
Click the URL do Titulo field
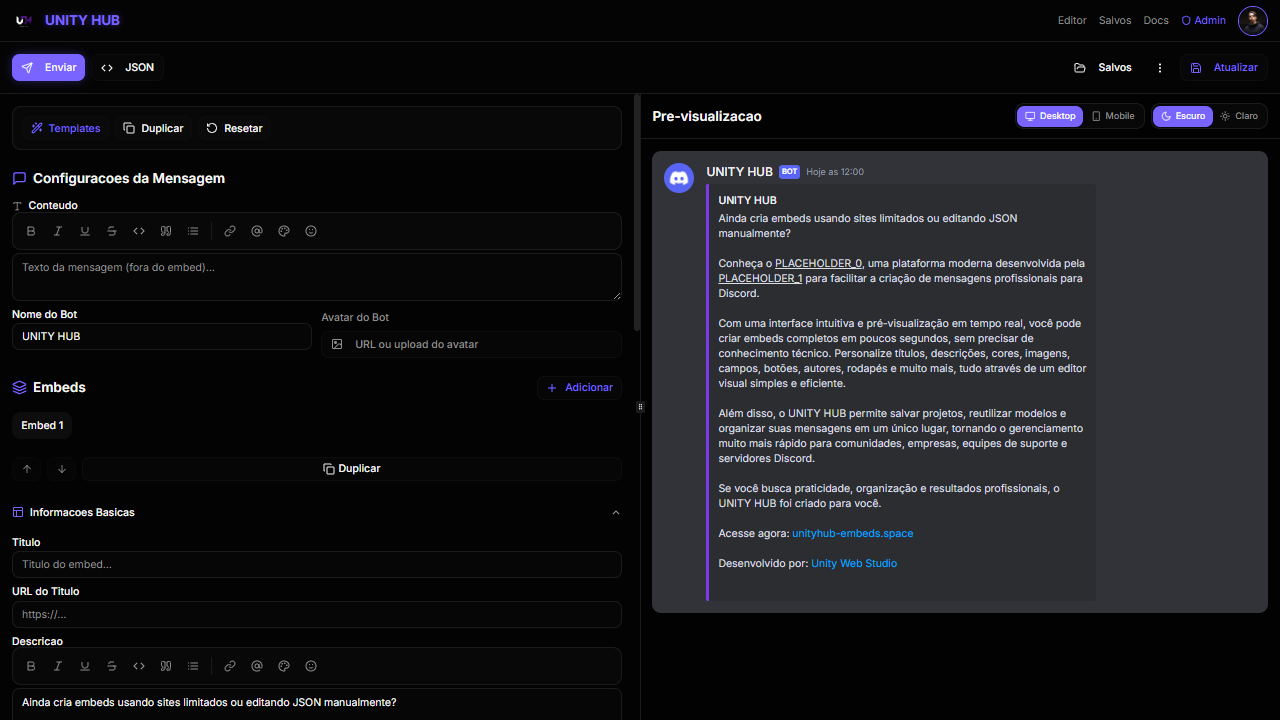[317, 614]
